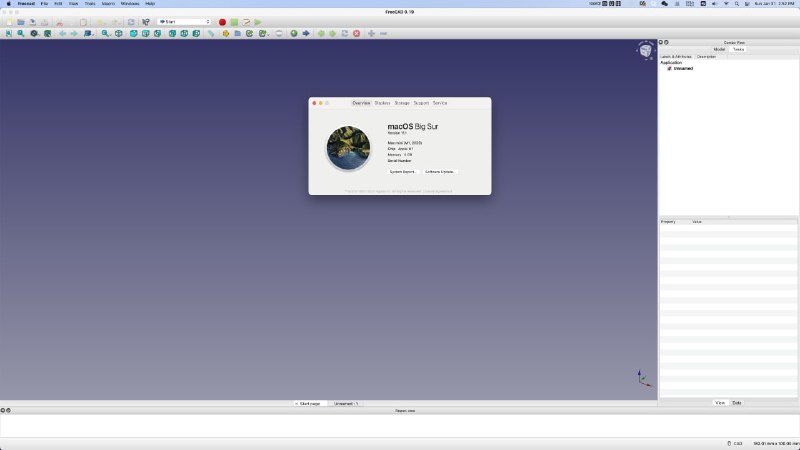This screenshot has width=800, height=450.
Task: Open the Help menu
Action: 150,4
